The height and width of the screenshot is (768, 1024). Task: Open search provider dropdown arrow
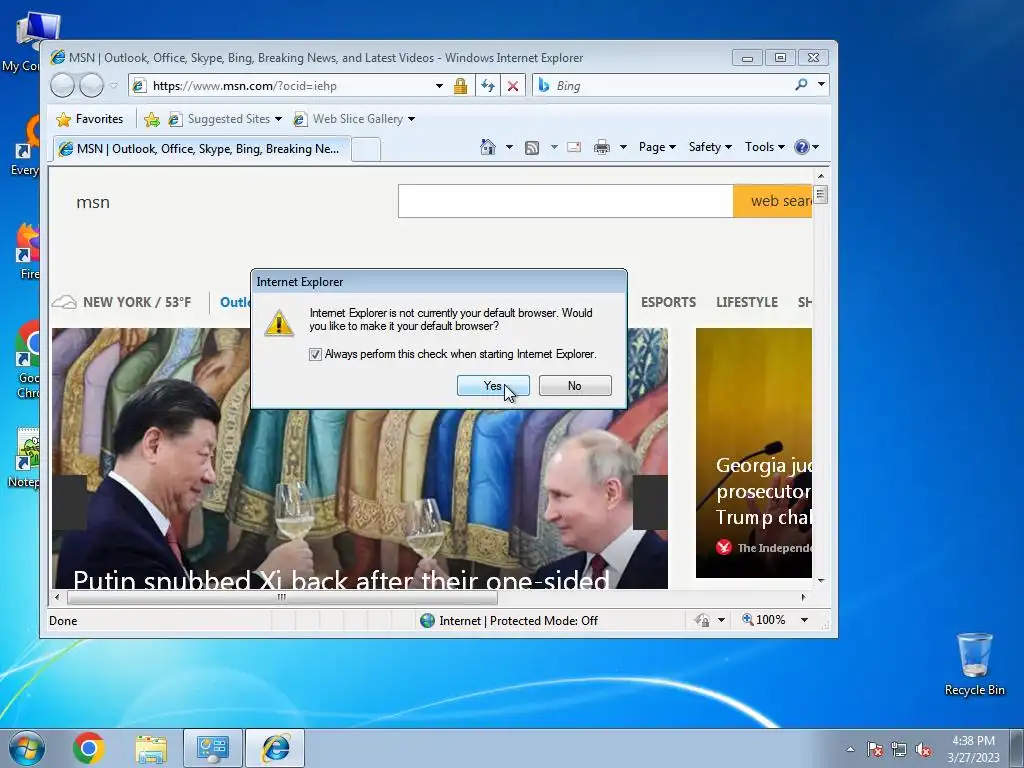click(x=821, y=84)
